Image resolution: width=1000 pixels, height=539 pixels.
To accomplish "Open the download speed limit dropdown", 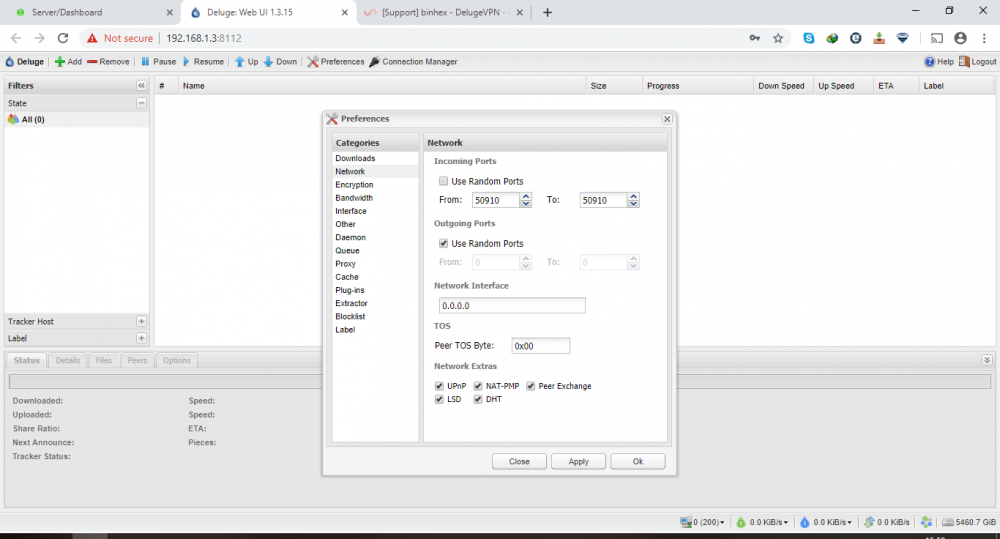I will (763, 522).
